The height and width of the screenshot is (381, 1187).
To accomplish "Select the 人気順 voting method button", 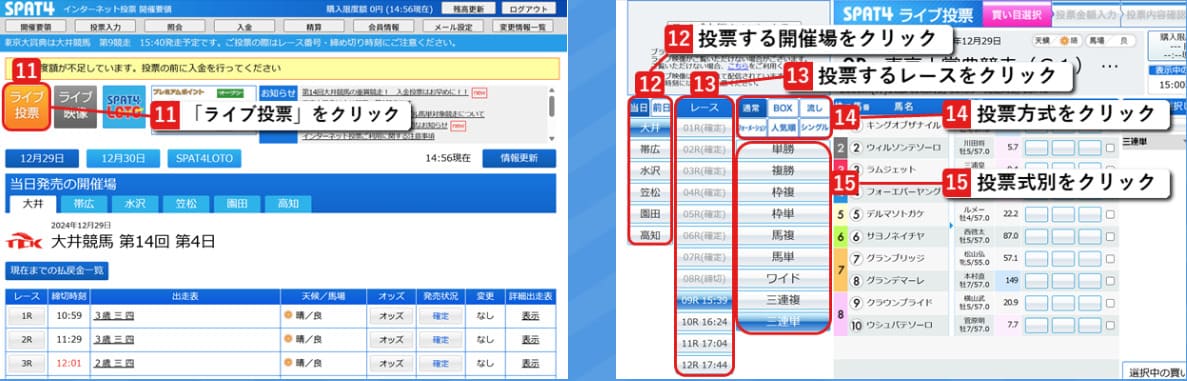I will tap(783, 127).
